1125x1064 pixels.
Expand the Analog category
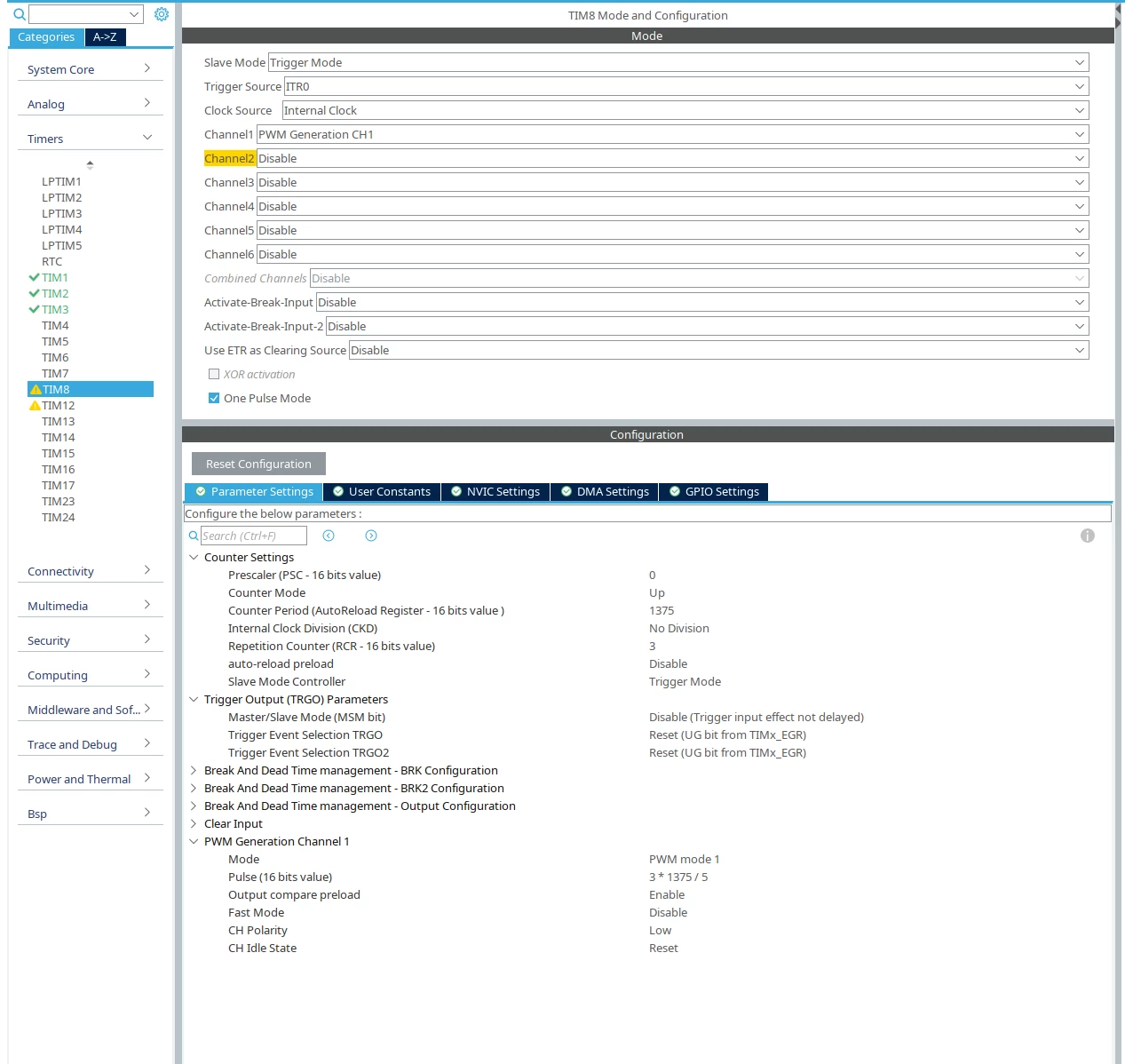pos(90,104)
